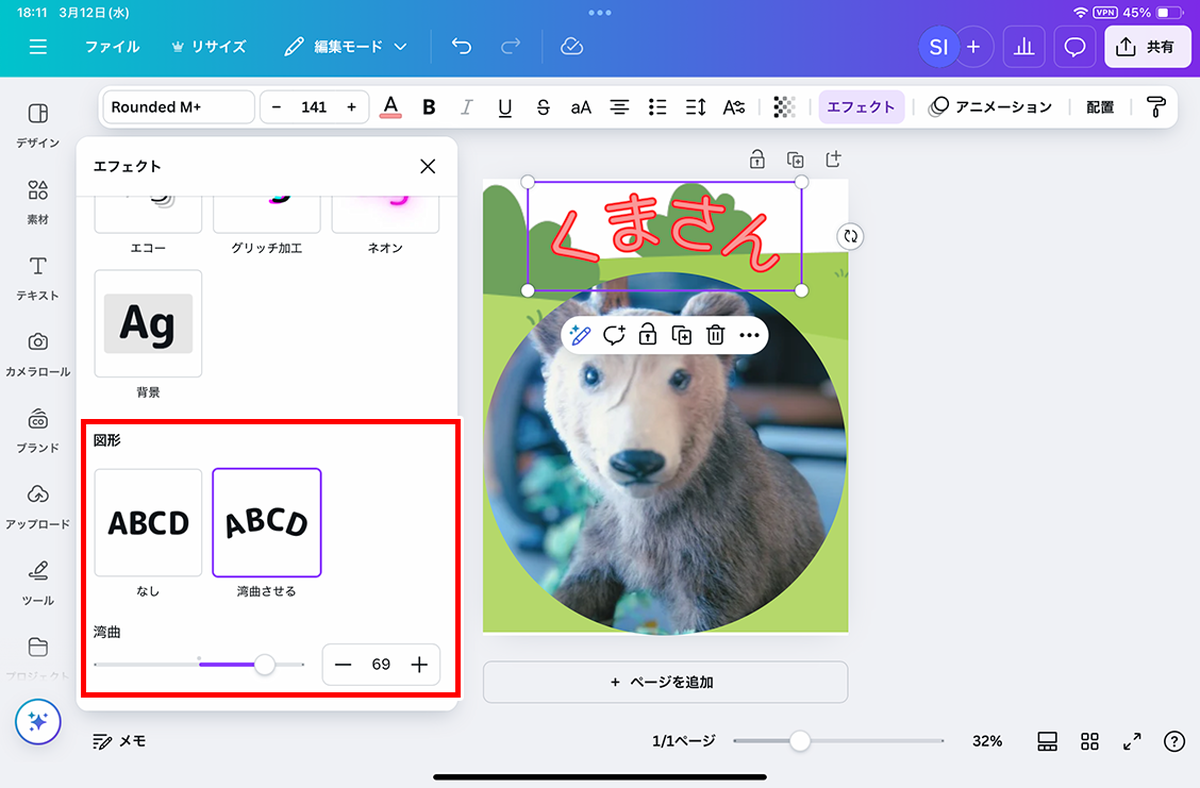Toggle underline formatting

[x=505, y=107]
